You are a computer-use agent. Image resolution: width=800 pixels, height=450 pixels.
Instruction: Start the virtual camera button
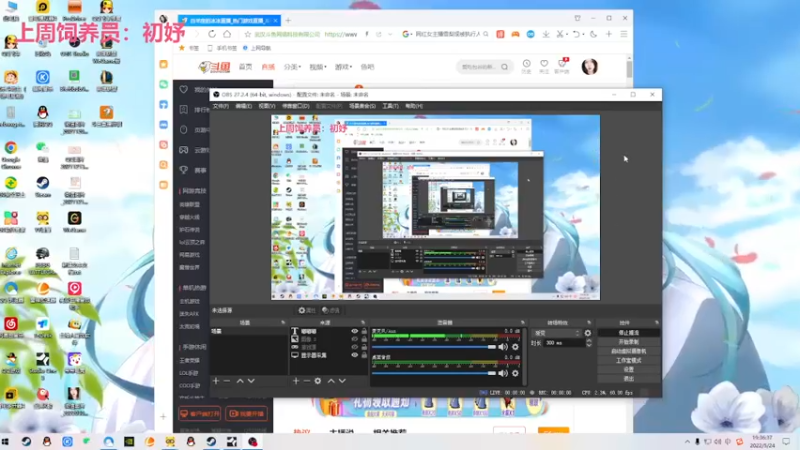(629, 351)
